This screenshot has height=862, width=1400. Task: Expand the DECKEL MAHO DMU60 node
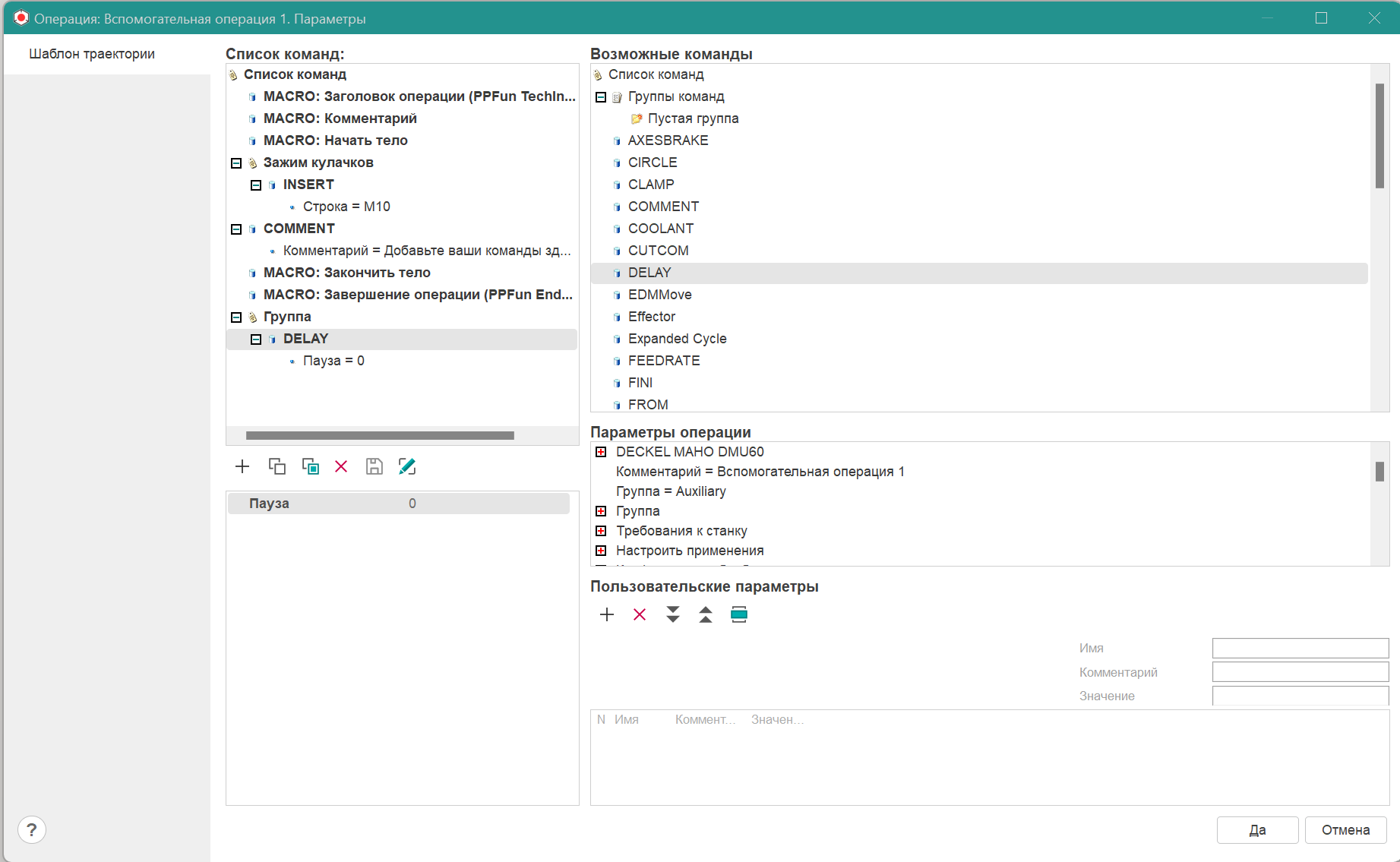[x=601, y=452]
